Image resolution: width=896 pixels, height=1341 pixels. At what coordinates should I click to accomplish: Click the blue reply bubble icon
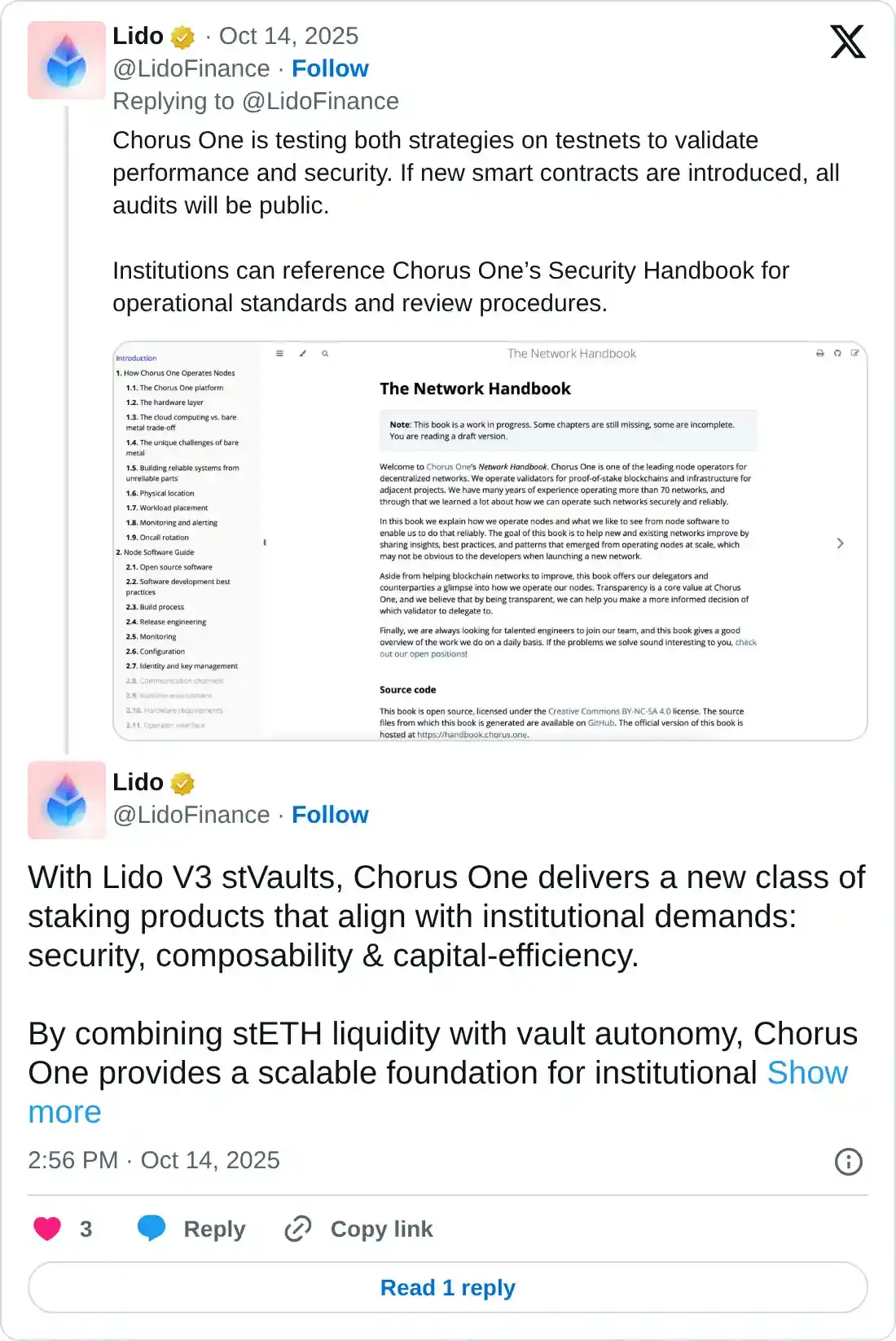click(152, 1229)
